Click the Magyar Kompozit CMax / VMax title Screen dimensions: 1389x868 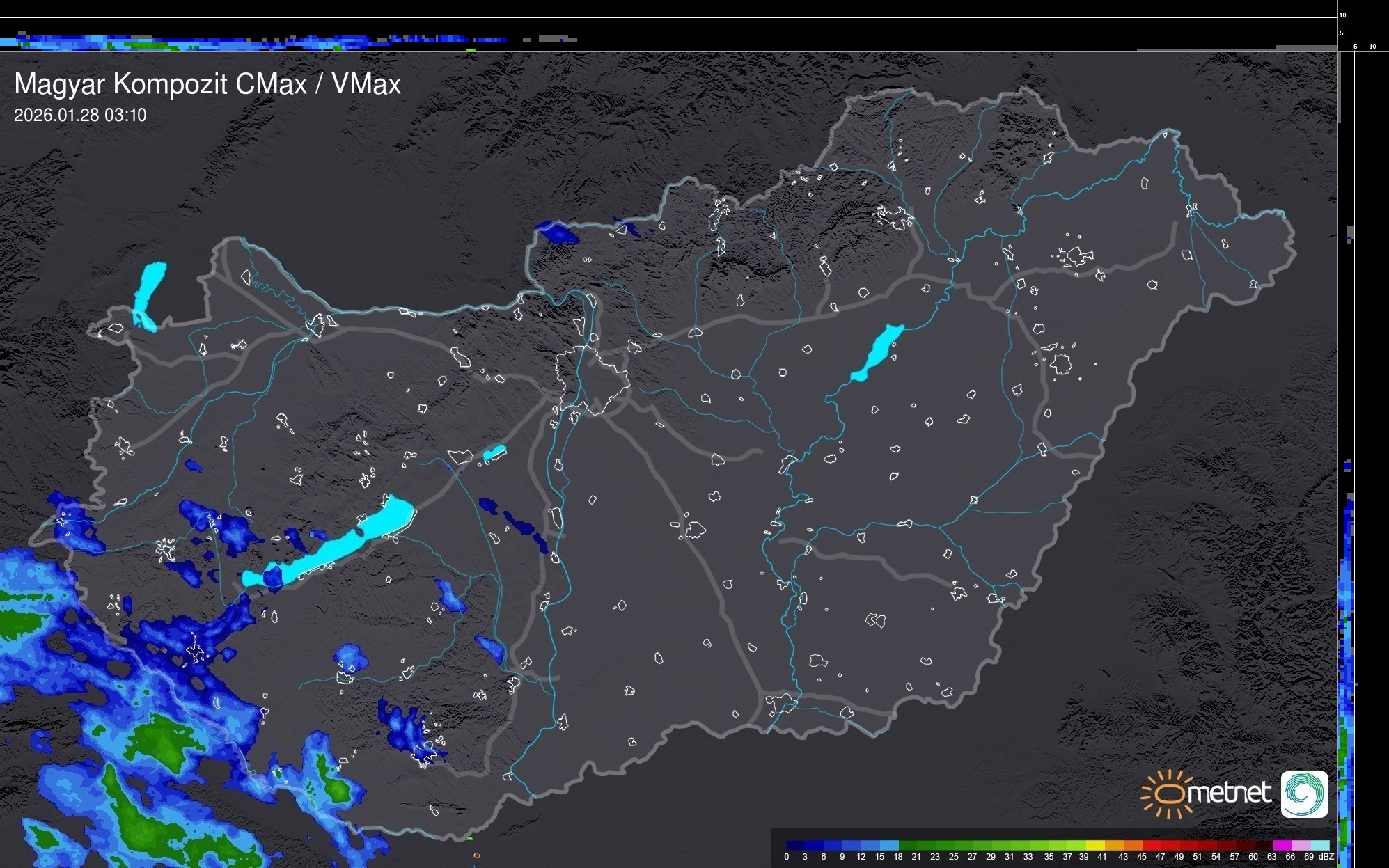(x=207, y=84)
